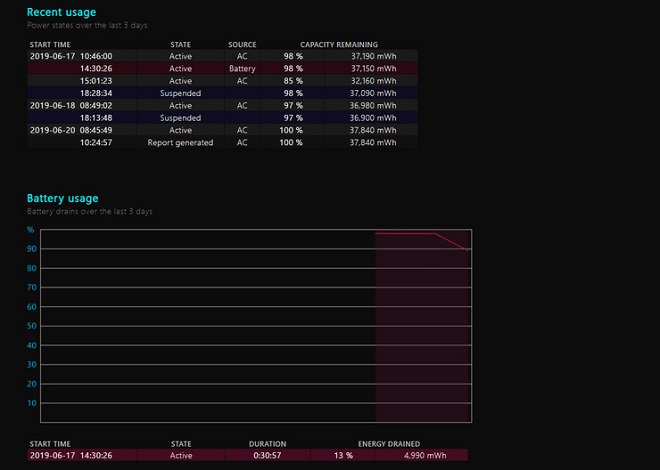660x470 pixels.
Task: Select the 0:30:57 duration value
Action: (267, 455)
